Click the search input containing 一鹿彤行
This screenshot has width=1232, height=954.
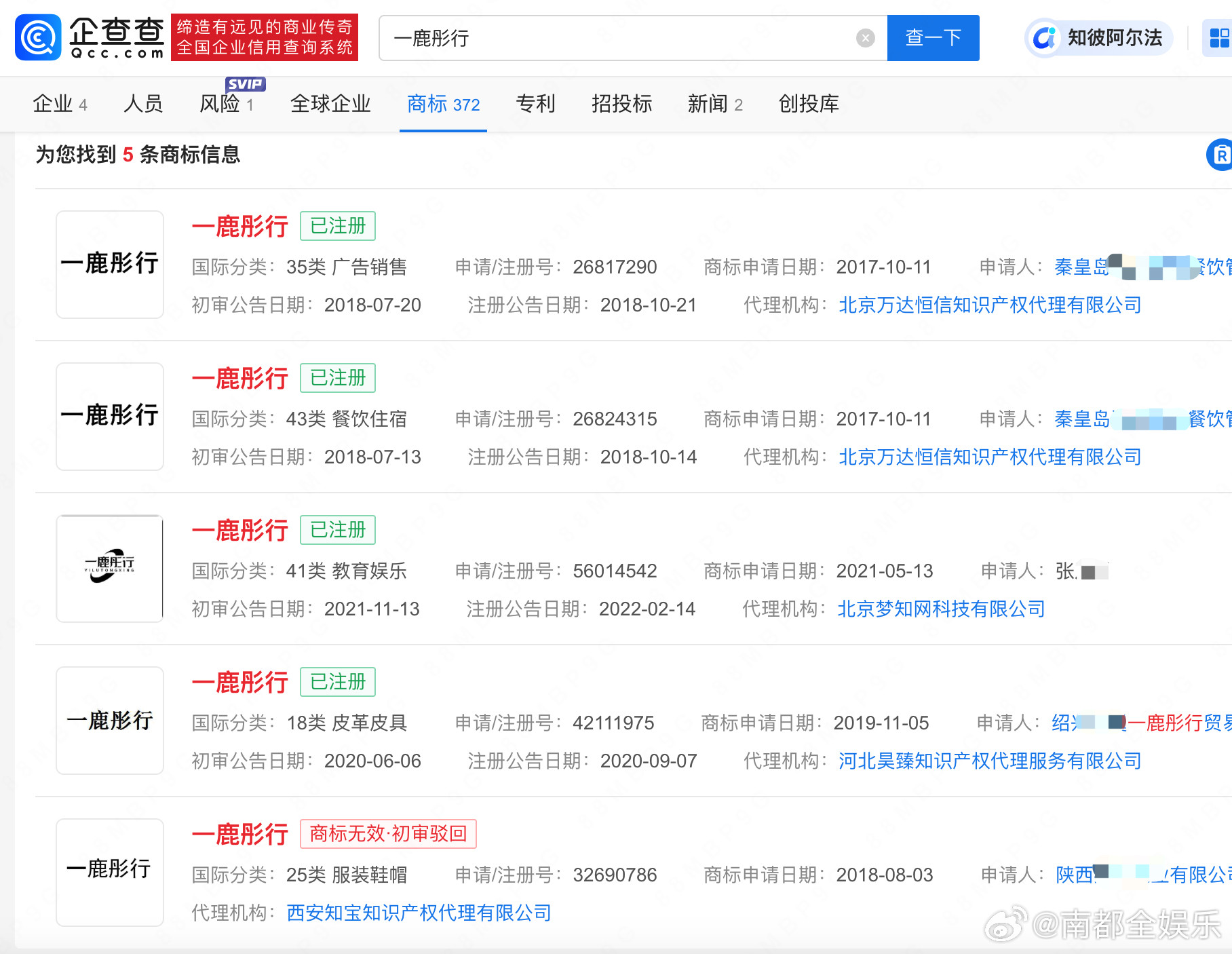[x=617, y=38]
